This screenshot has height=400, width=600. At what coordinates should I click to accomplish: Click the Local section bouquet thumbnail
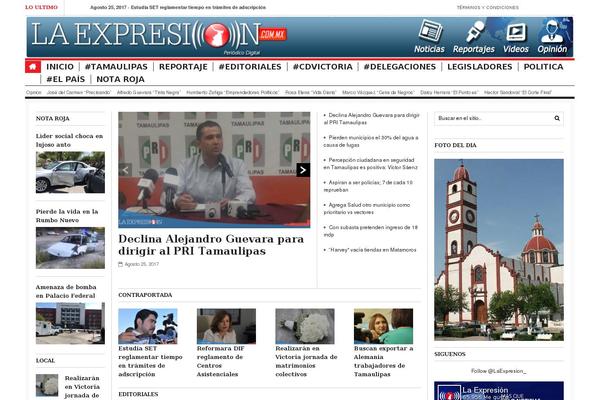[x=47, y=385]
